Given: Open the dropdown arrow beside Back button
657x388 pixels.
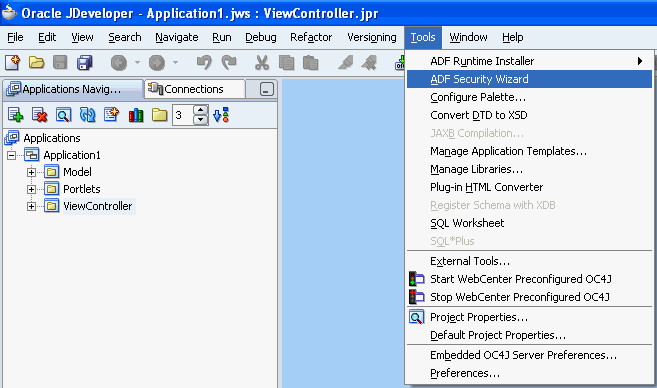Looking at the screenshot, I should [137, 63].
